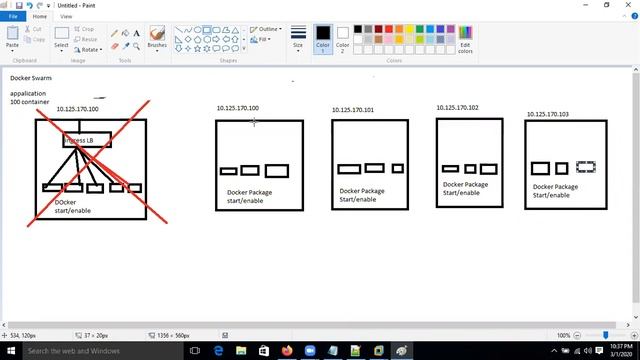Open the File menu
640x360 pixels.
13,16
